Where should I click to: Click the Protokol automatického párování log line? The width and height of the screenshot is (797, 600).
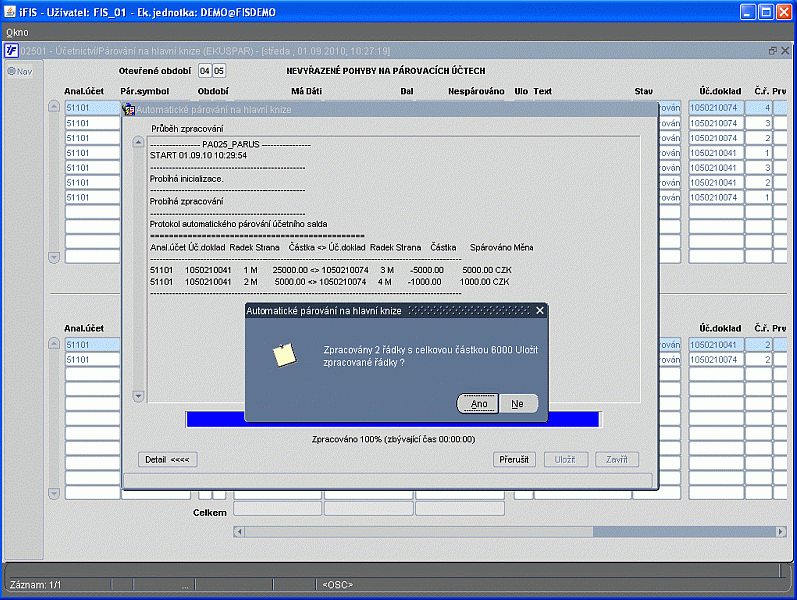tap(238, 224)
